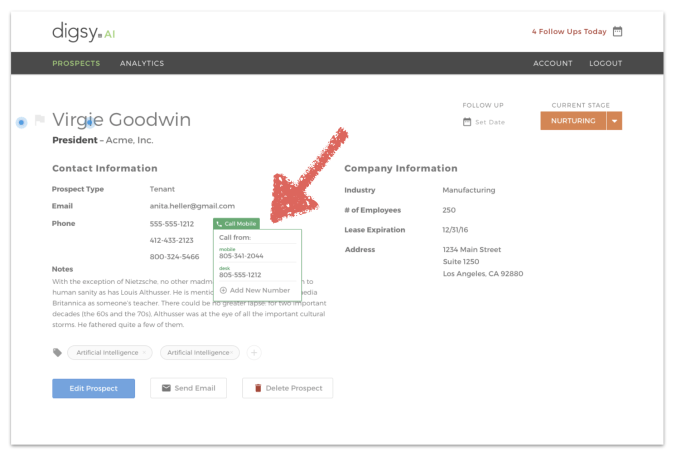Remove the first Artificial Intelligence tag
Image resolution: width=676 pixels, height=455 pixels.
[x=146, y=352]
